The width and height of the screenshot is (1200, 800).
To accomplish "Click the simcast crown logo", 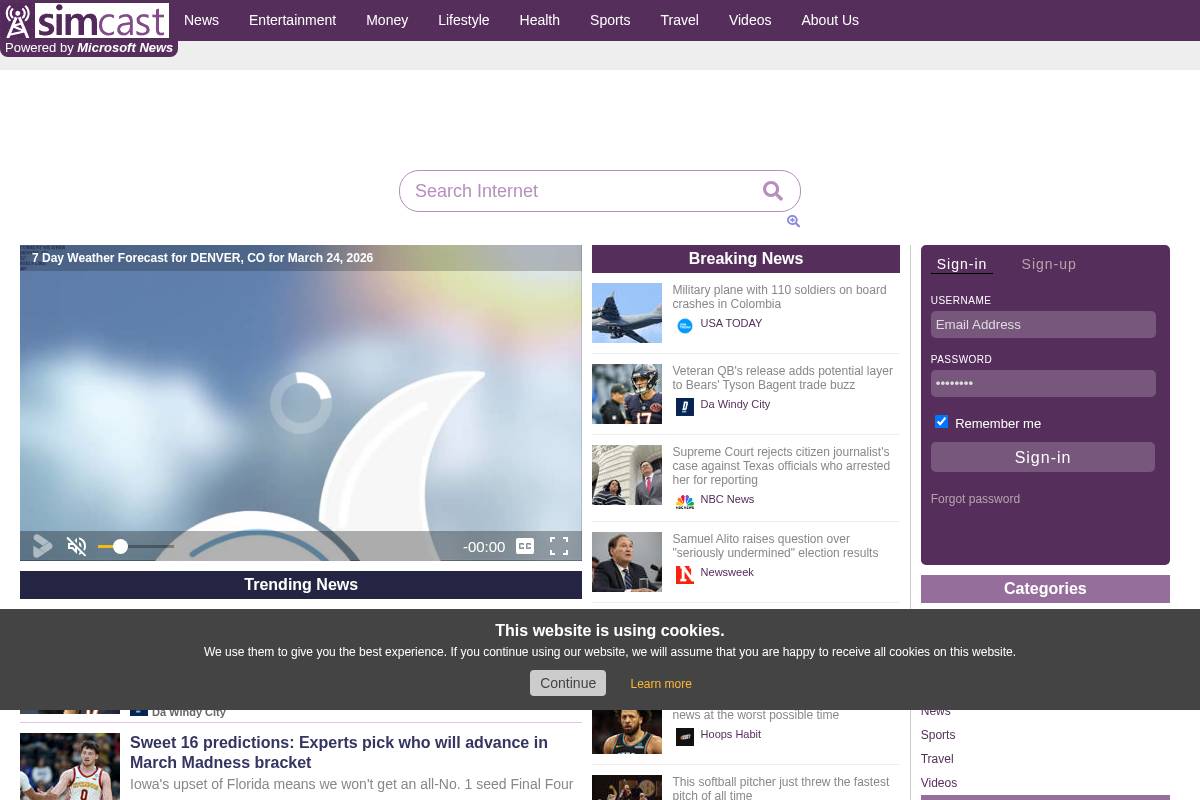I will (x=17, y=20).
